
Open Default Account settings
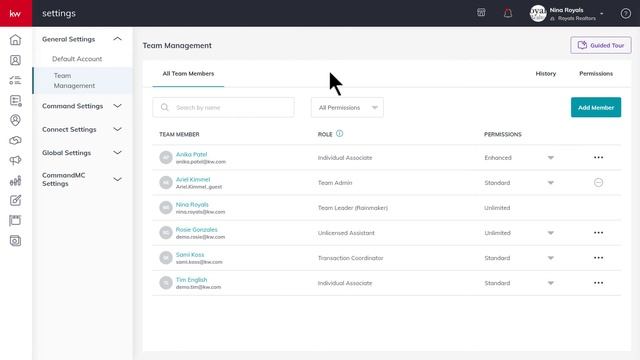pyautogui.click(x=77, y=59)
